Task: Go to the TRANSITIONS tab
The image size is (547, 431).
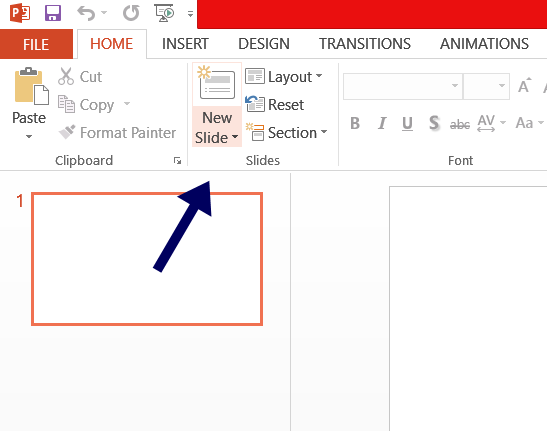Action: 365,44
